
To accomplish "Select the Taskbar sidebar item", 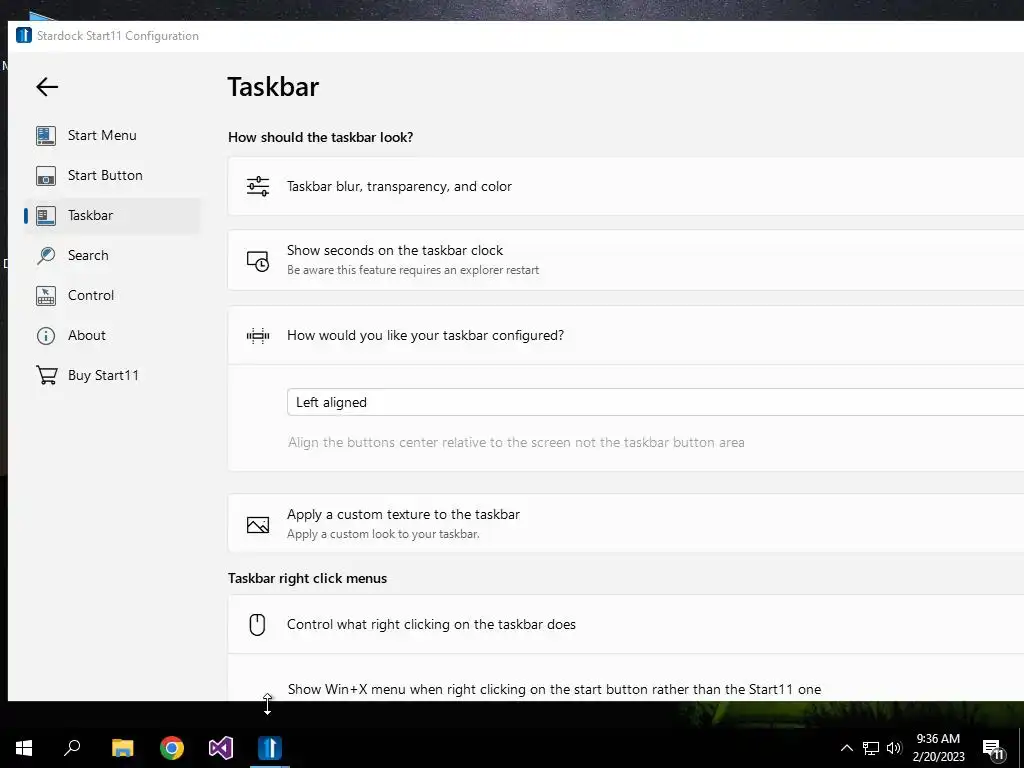I will [112, 216].
